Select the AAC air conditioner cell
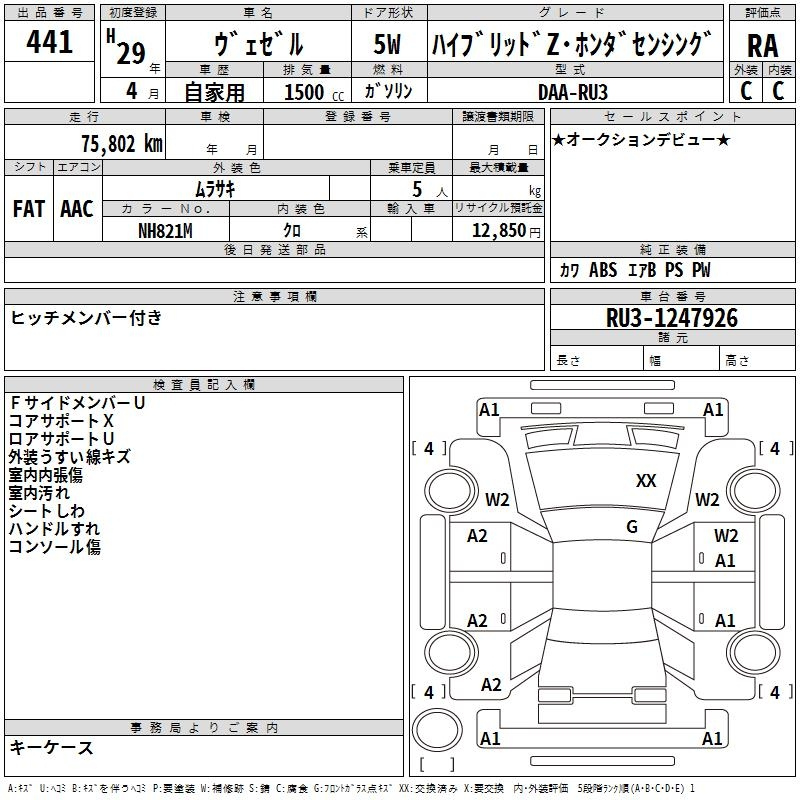The width and height of the screenshot is (800, 800). [x=76, y=209]
